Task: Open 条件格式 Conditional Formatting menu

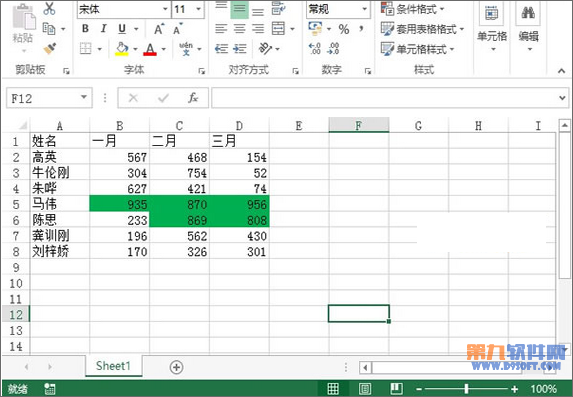Action: coord(412,9)
